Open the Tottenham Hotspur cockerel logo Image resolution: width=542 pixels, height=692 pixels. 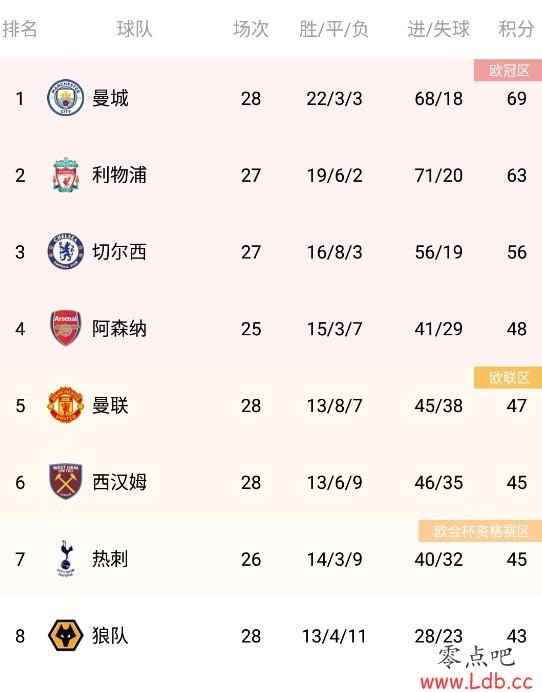click(x=65, y=558)
